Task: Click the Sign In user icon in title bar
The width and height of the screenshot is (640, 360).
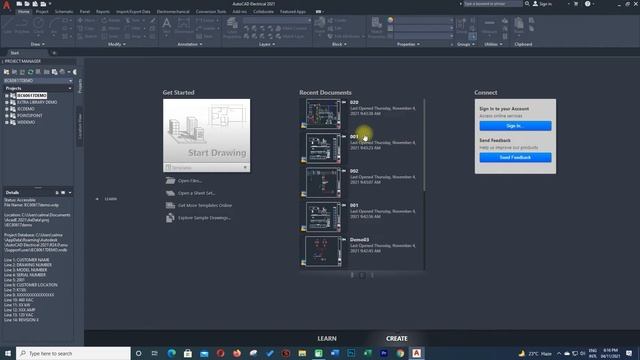Action: [536, 4]
